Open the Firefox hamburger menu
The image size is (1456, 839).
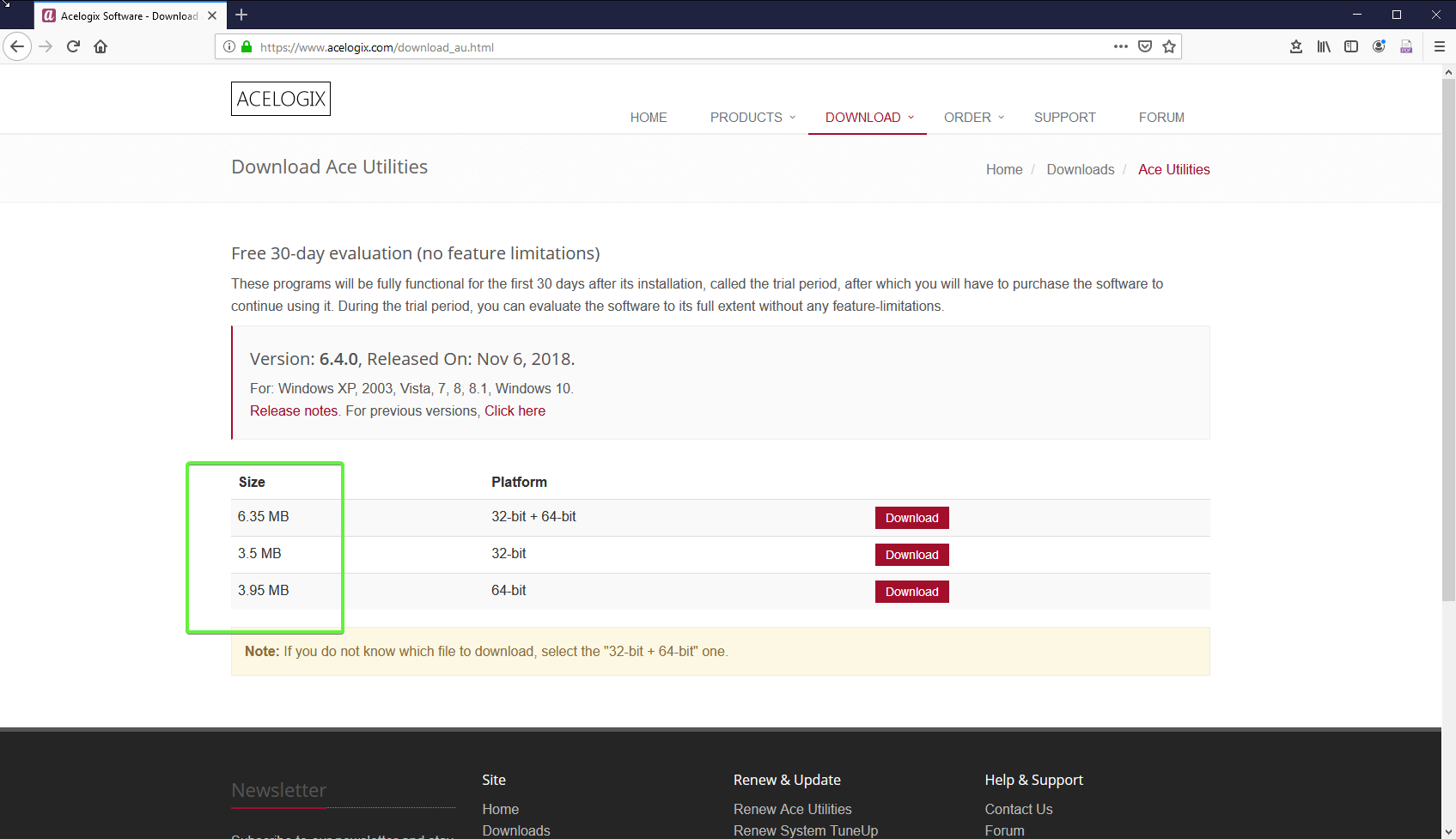[x=1440, y=46]
